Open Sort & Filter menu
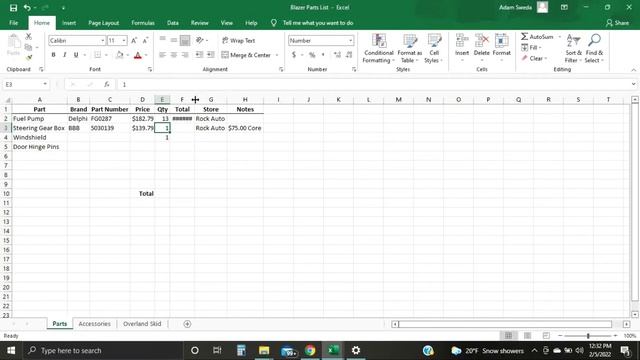This screenshot has height=360, width=640. [573, 48]
